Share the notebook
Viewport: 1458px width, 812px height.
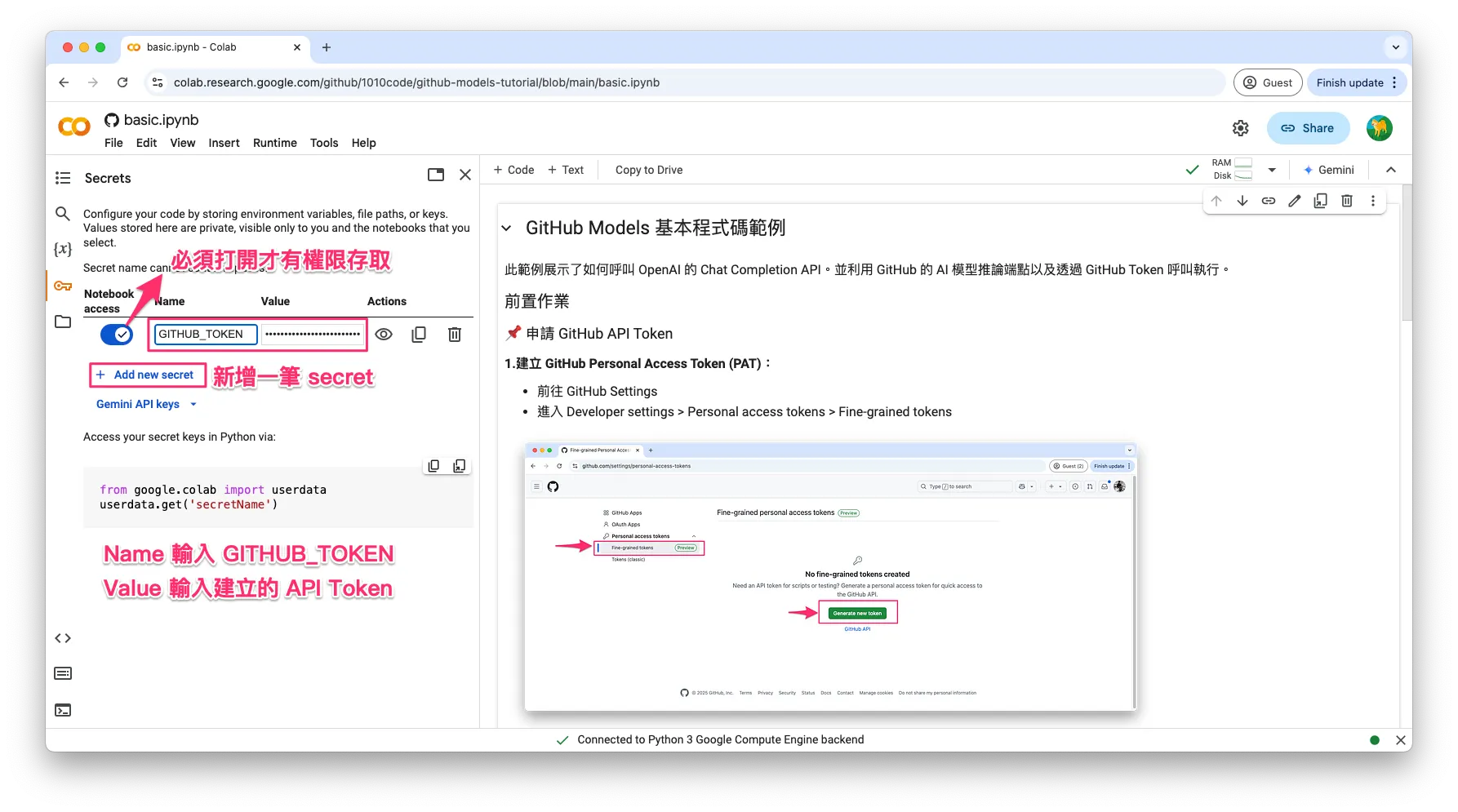pos(1308,128)
